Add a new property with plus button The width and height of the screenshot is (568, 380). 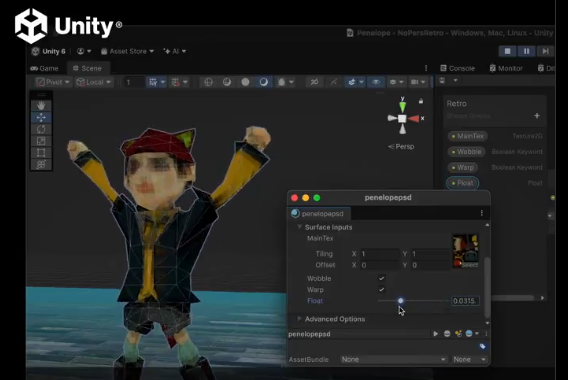[x=537, y=116]
